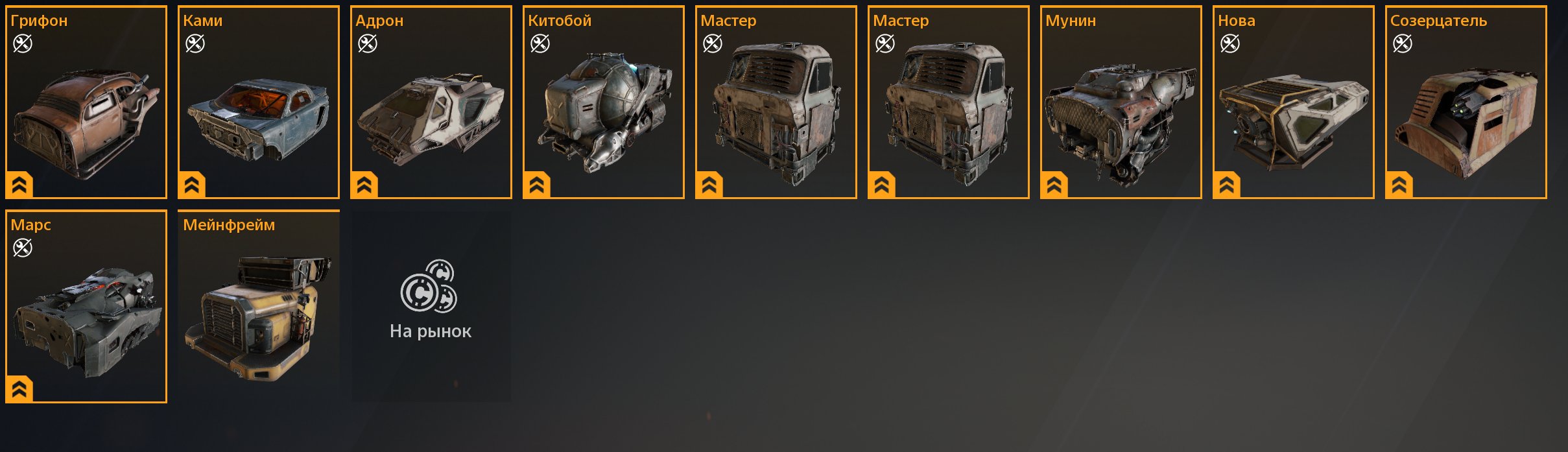Click upgrade chevrons badge on Нова card
This screenshot has width=1568, height=452.
[1227, 185]
